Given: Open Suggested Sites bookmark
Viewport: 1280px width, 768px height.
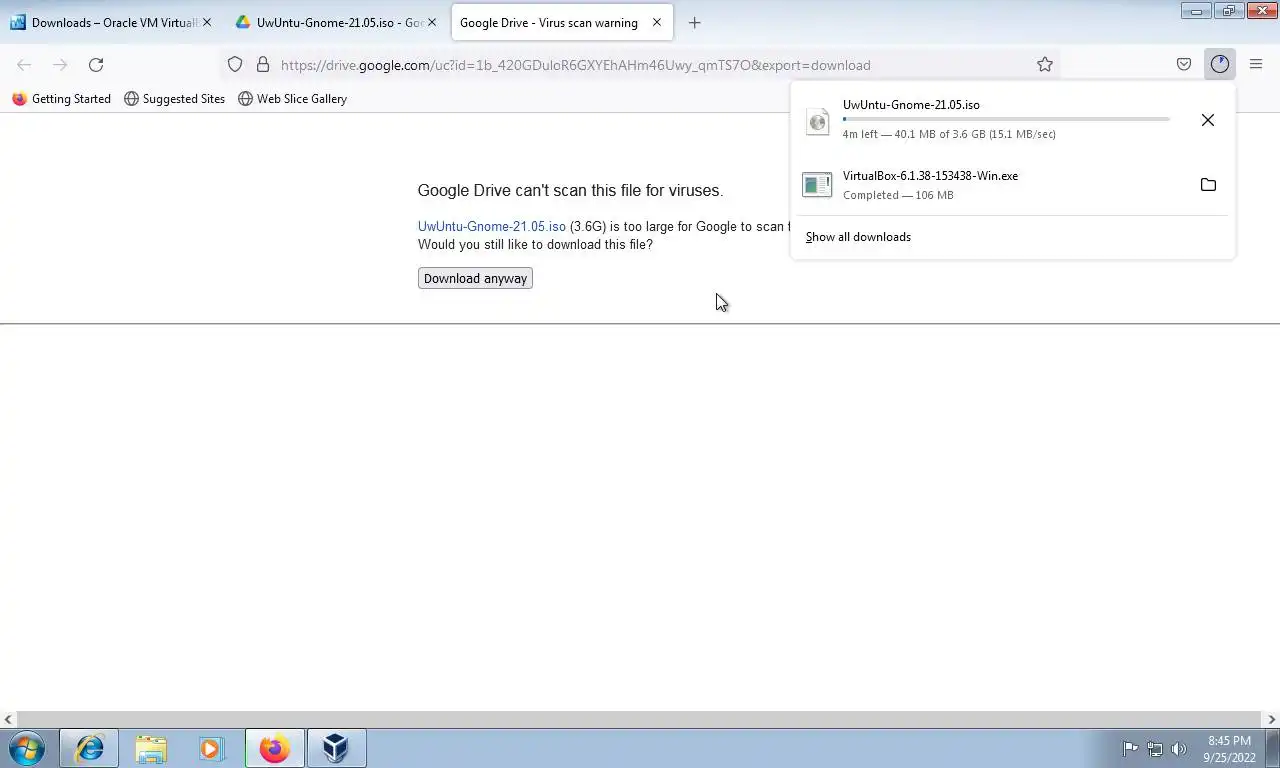Looking at the screenshot, I should [174, 99].
